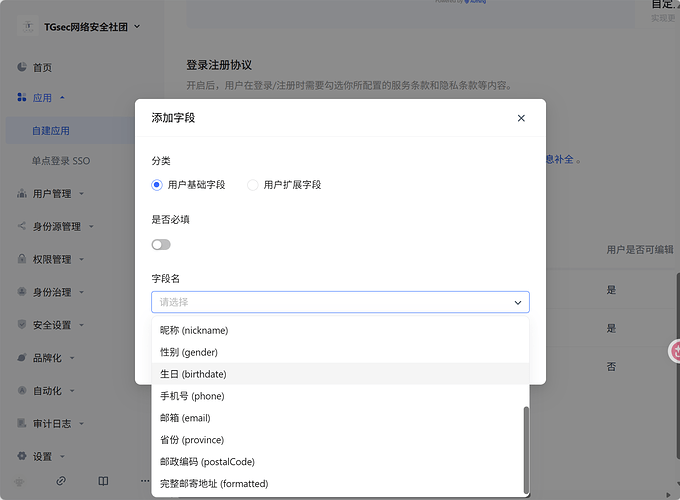Screen dimensions: 680x500
Task: Click the 身份源管理 share icon
Action: (22, 225)
